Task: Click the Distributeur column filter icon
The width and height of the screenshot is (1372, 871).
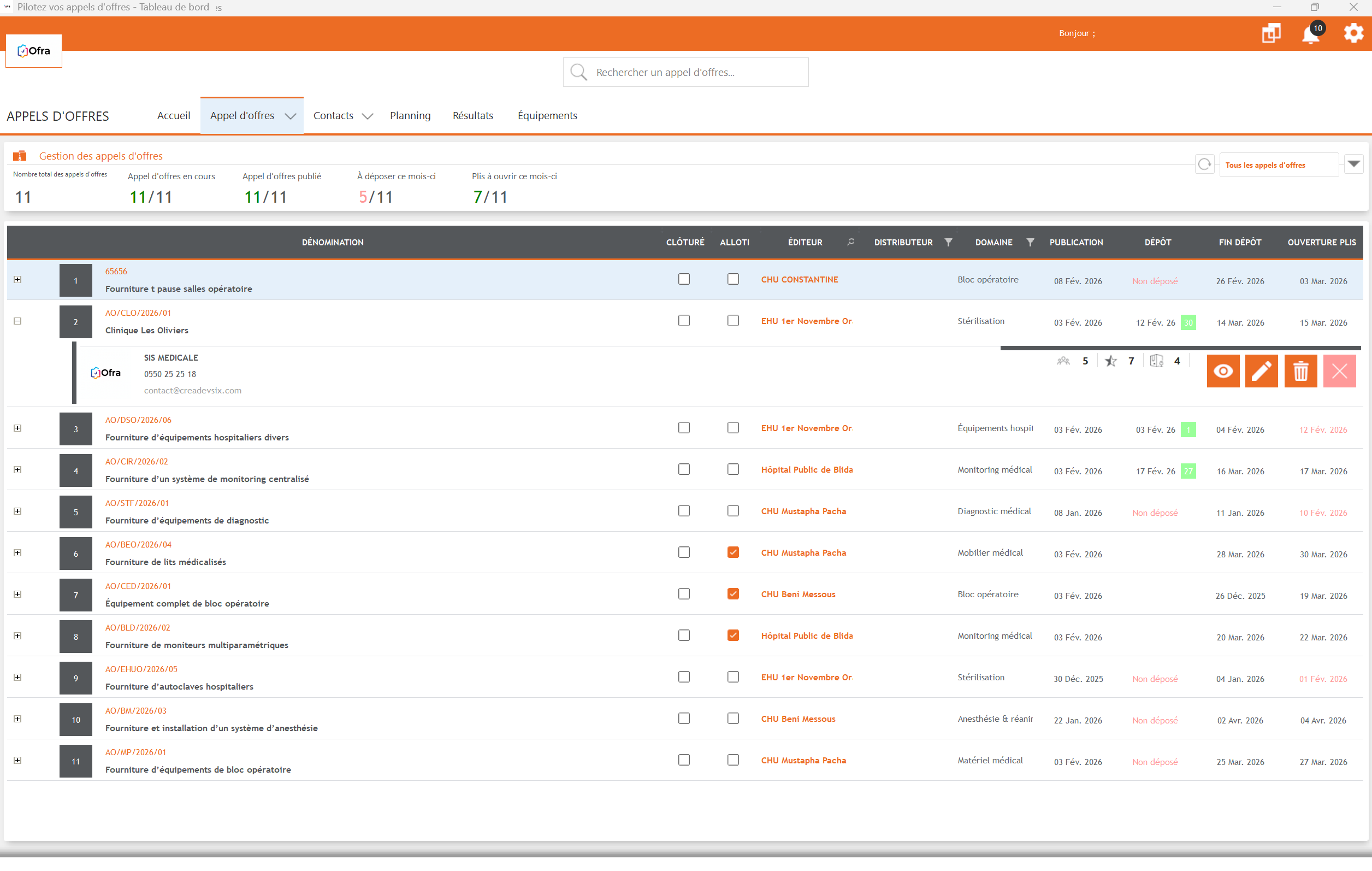Action: [x=948, y=242]
